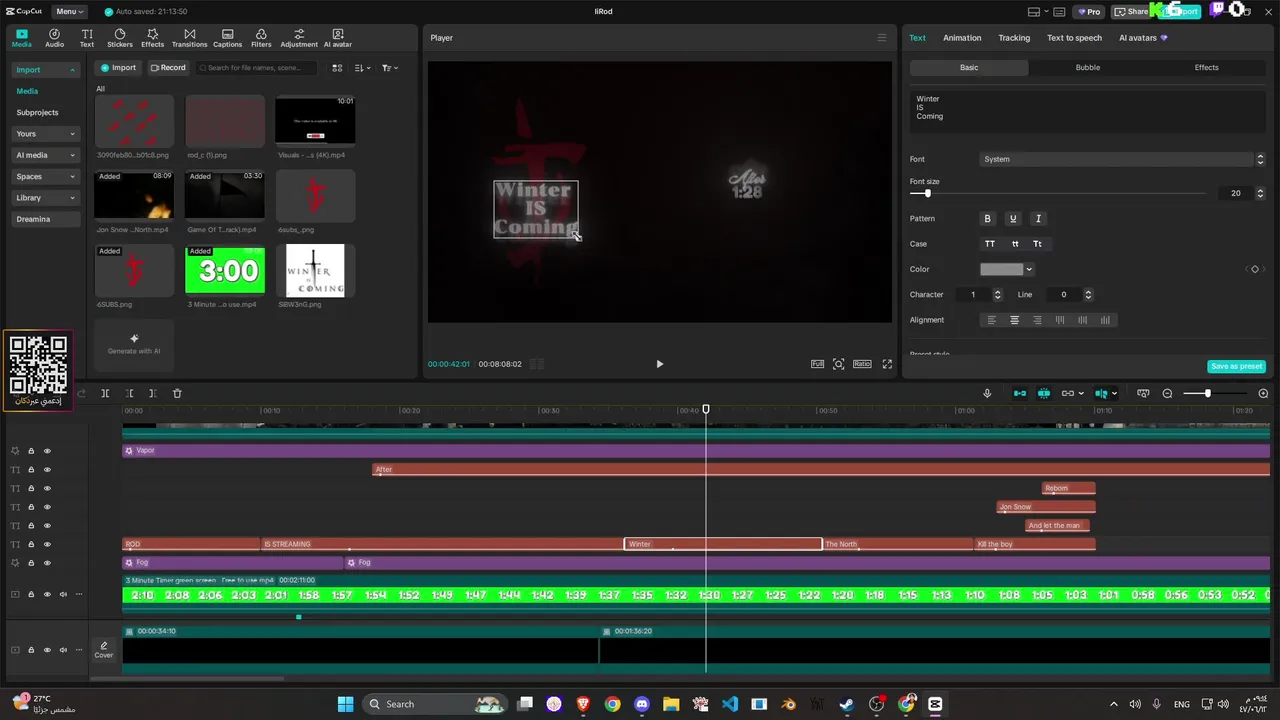
Task: Click the Font size slider
Action: [1060, 193]
